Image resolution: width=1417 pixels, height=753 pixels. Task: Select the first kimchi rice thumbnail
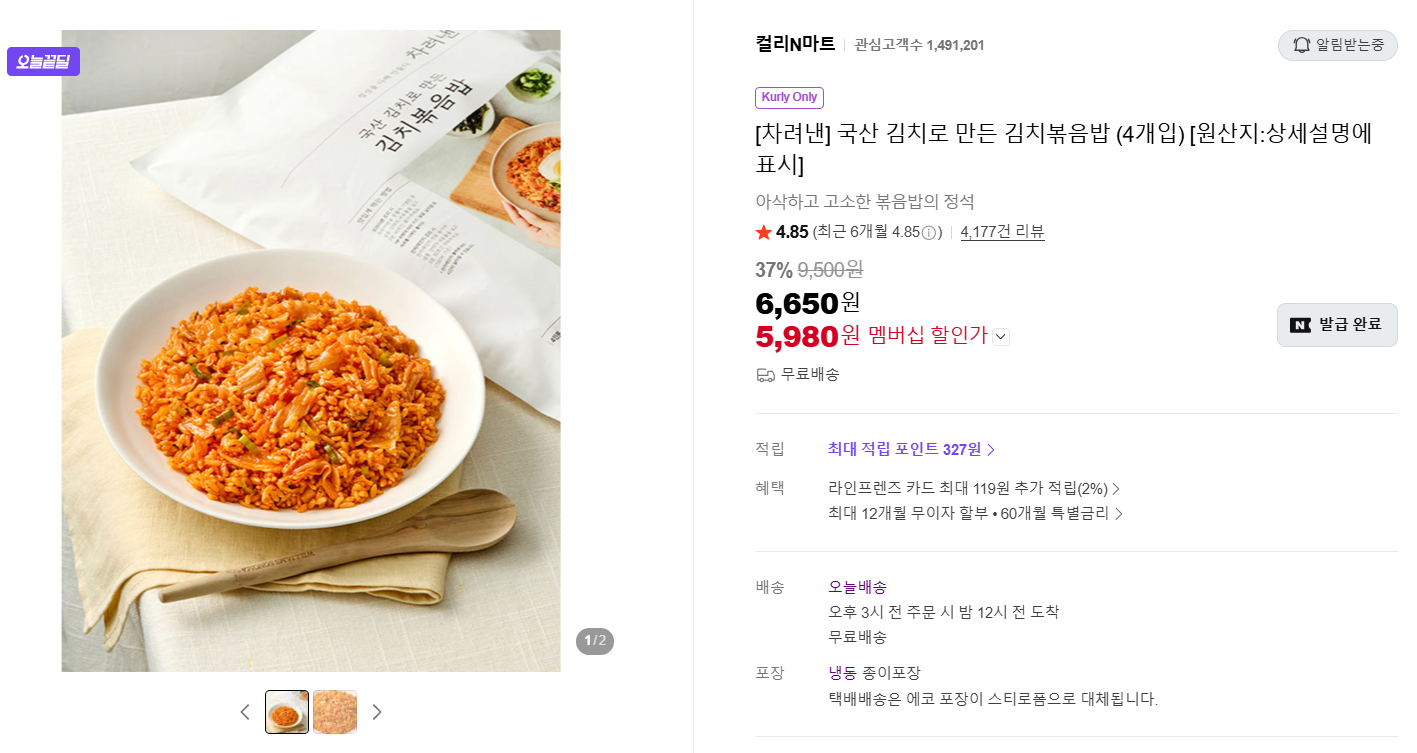(x=287, y=712)
